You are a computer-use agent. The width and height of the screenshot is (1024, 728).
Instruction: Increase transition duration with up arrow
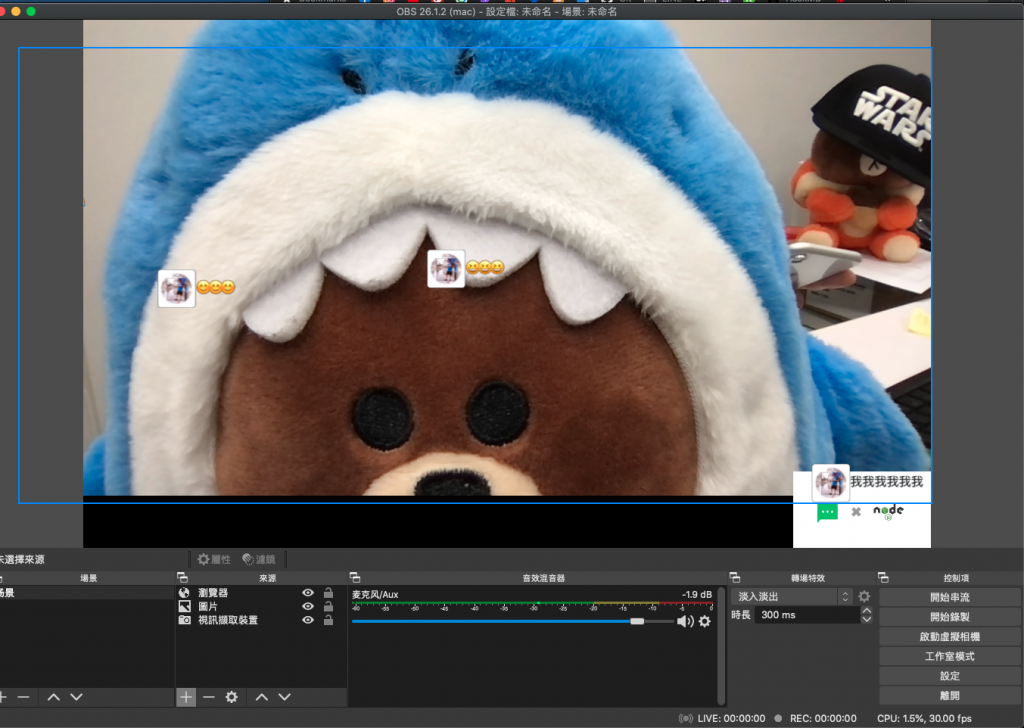pos(867,610)
